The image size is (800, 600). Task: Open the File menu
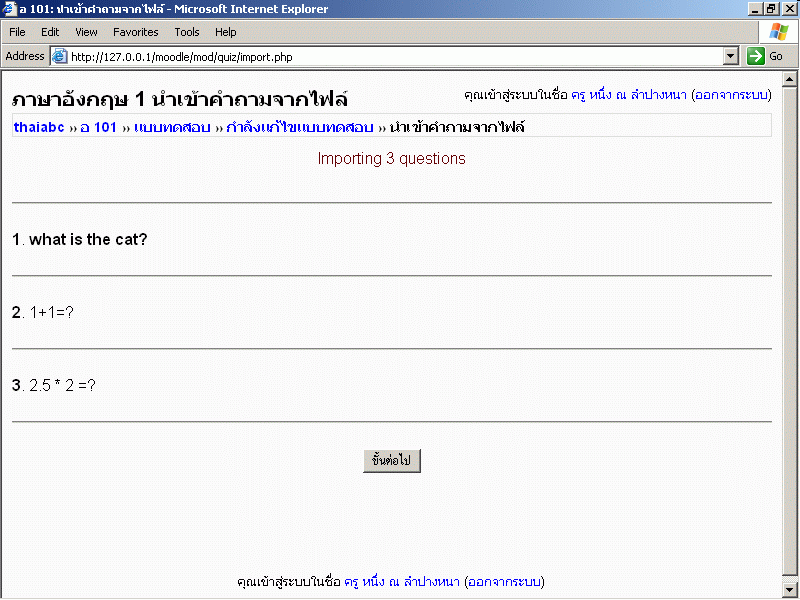[x=17, y=32]
